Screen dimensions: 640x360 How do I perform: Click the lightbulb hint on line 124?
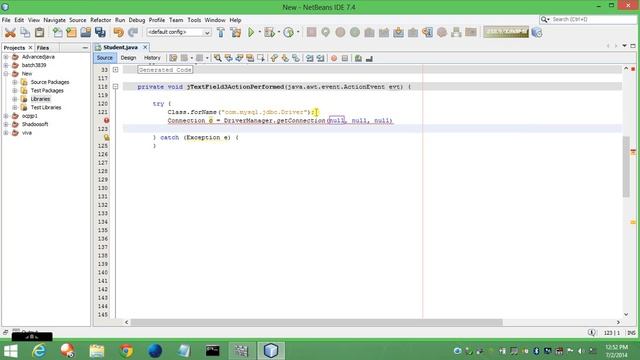click(x=107, y=138)
